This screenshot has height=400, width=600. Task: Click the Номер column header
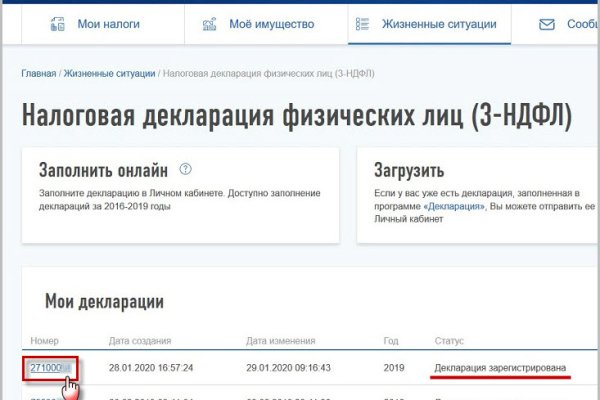(x=45, y=341)
